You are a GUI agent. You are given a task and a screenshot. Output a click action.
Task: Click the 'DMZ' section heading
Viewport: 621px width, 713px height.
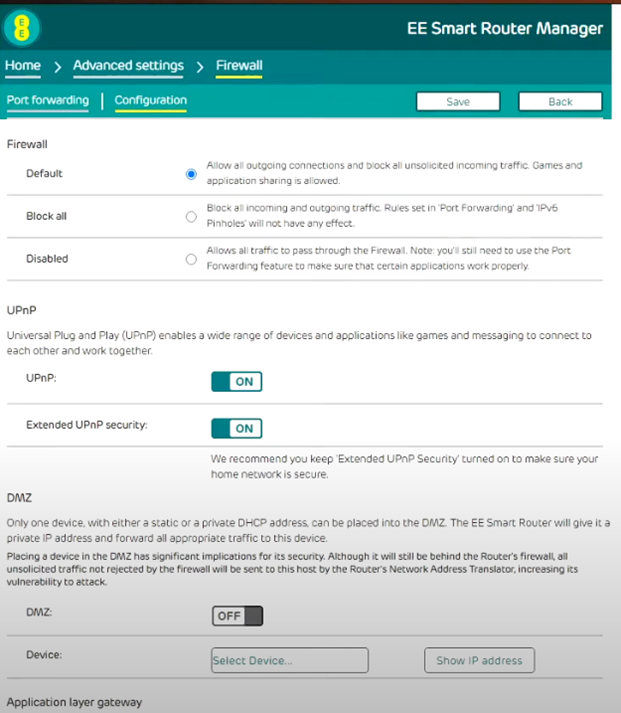click(x=19, y=497)
